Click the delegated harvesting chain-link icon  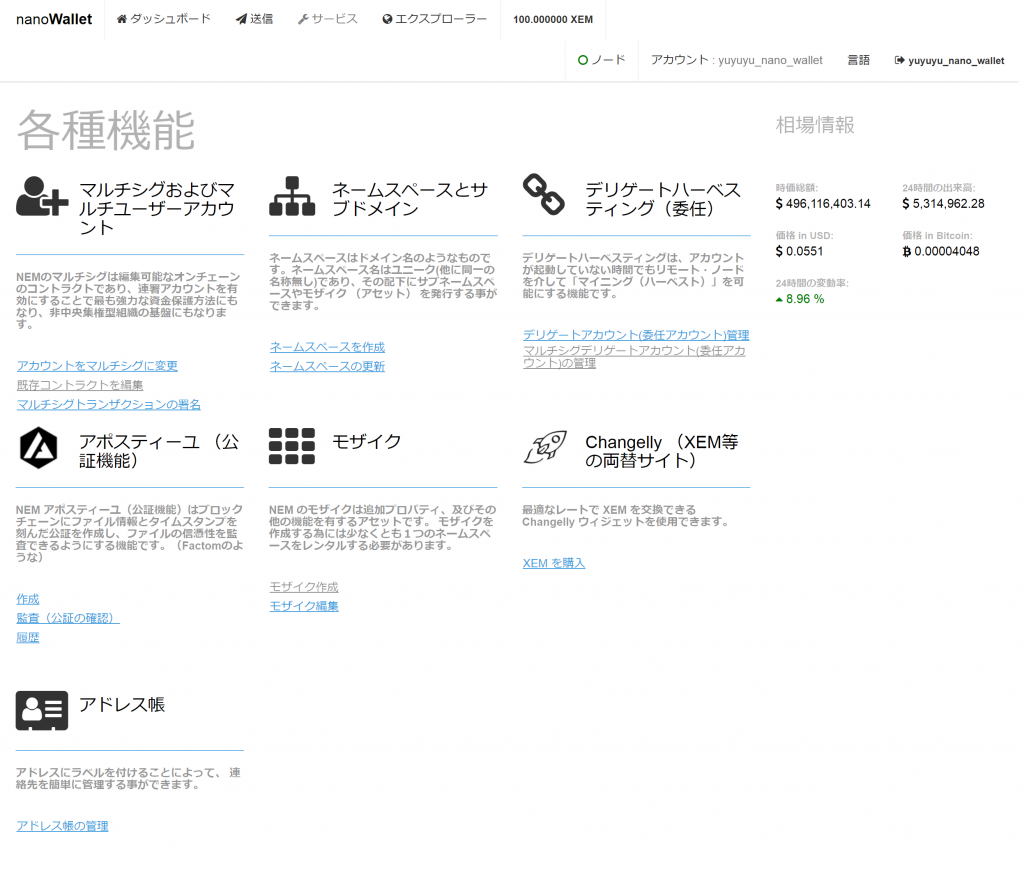pyautogui.click(x=543, y=194)
